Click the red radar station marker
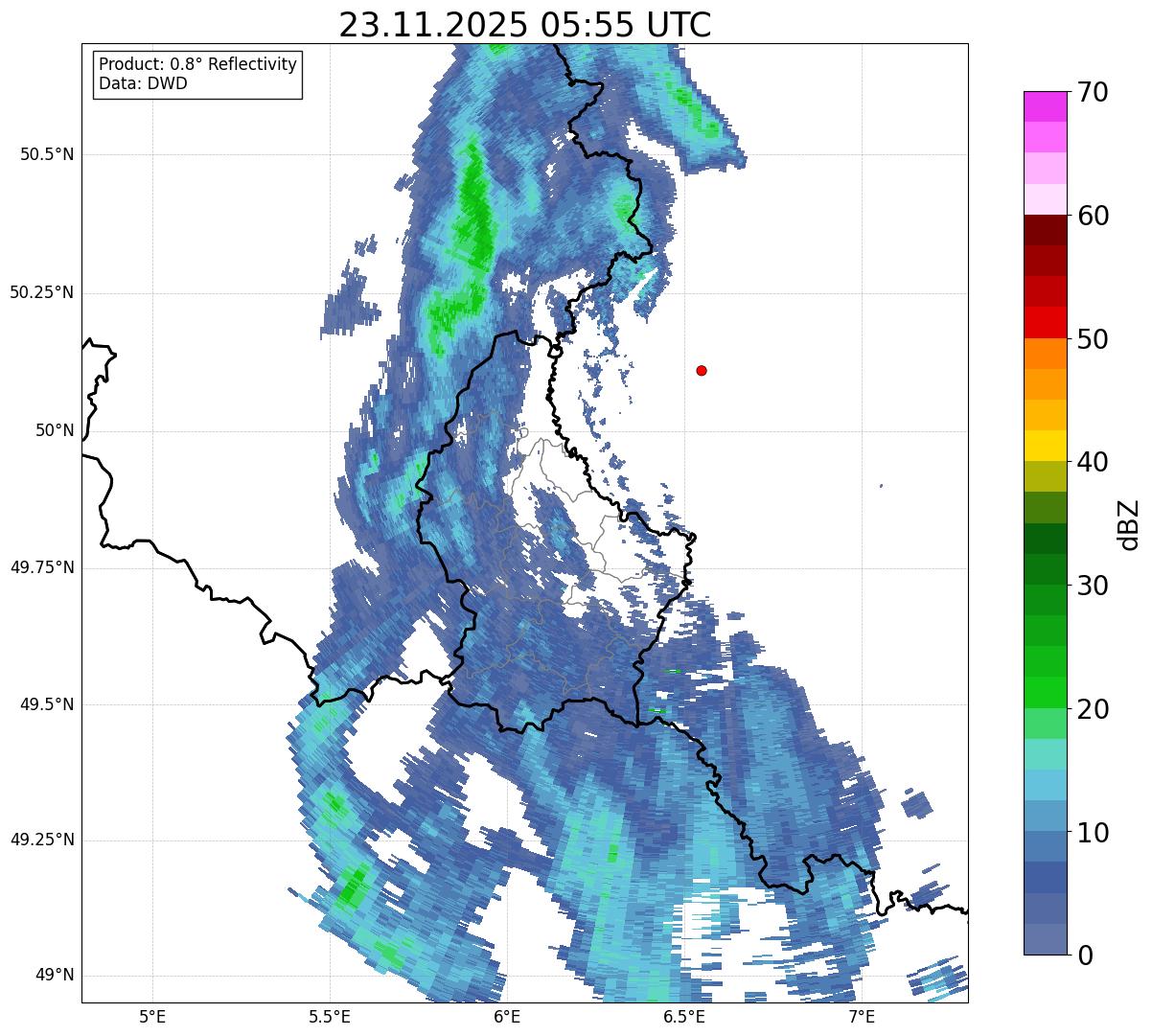This screenshot has width=1152, height=1036. pos(702,370)
